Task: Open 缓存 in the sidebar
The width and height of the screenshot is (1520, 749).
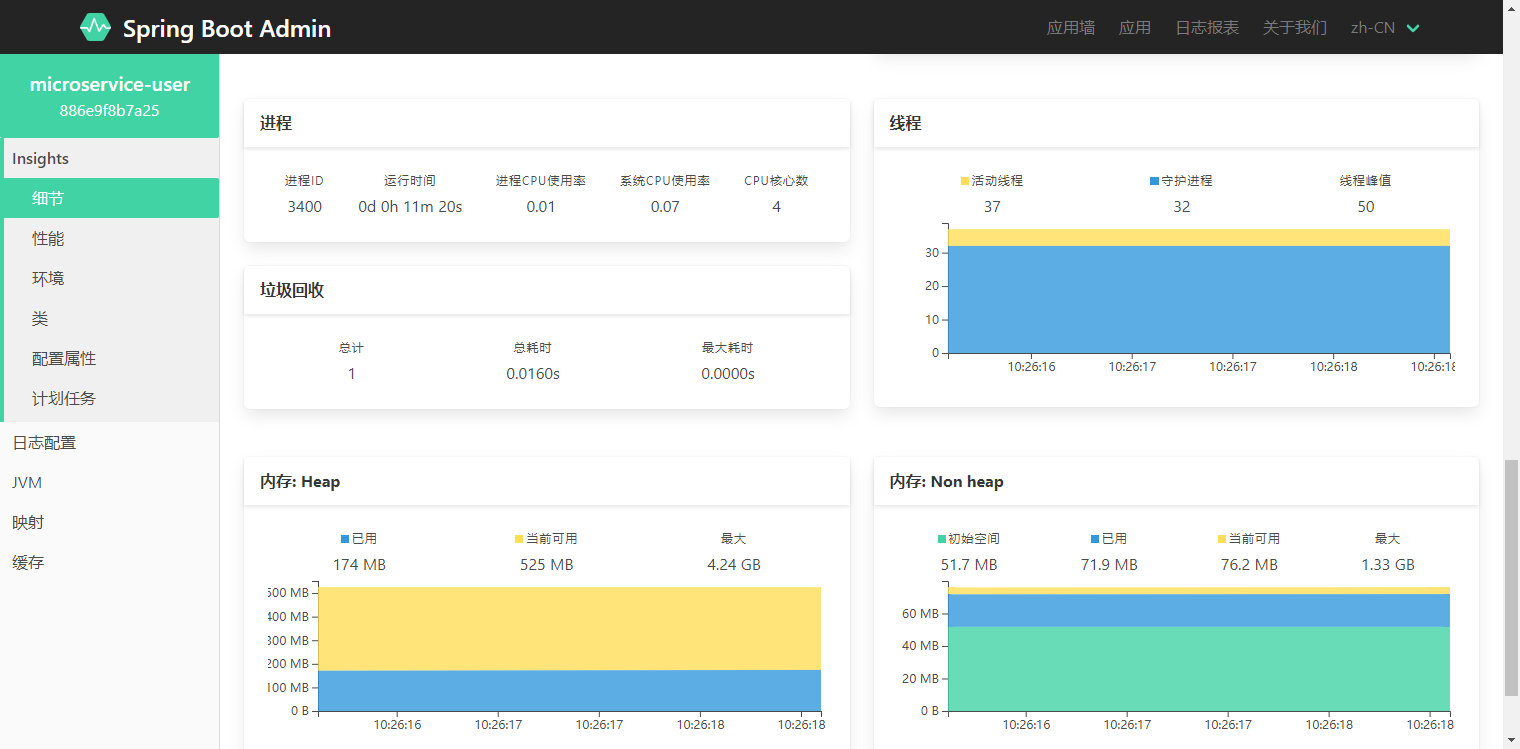Action: (x=110, y=562)
